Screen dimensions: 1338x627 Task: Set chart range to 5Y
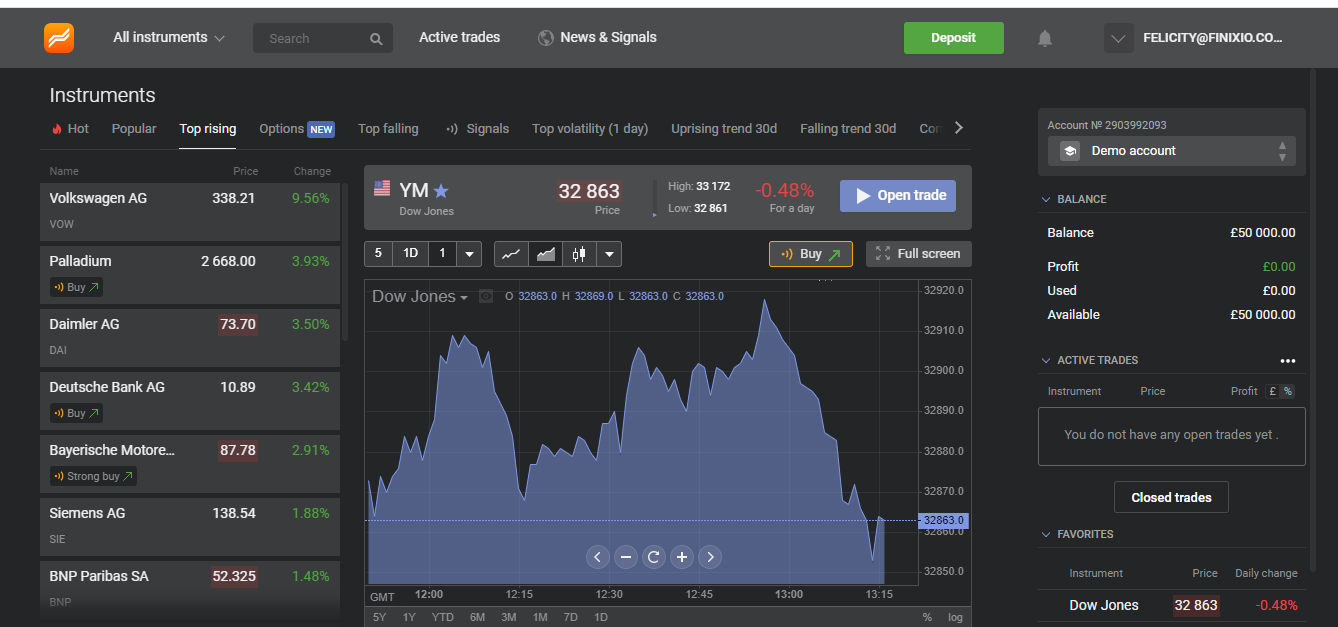[380, 617]
